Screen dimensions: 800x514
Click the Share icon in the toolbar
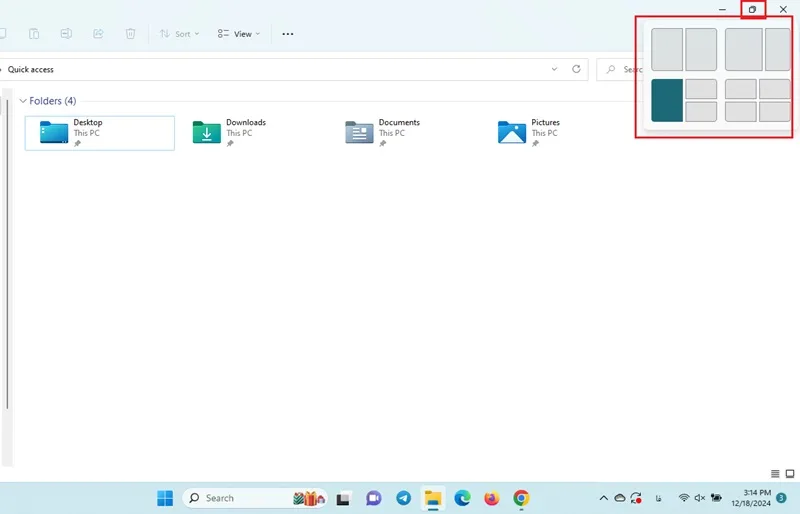click(98, 34)
